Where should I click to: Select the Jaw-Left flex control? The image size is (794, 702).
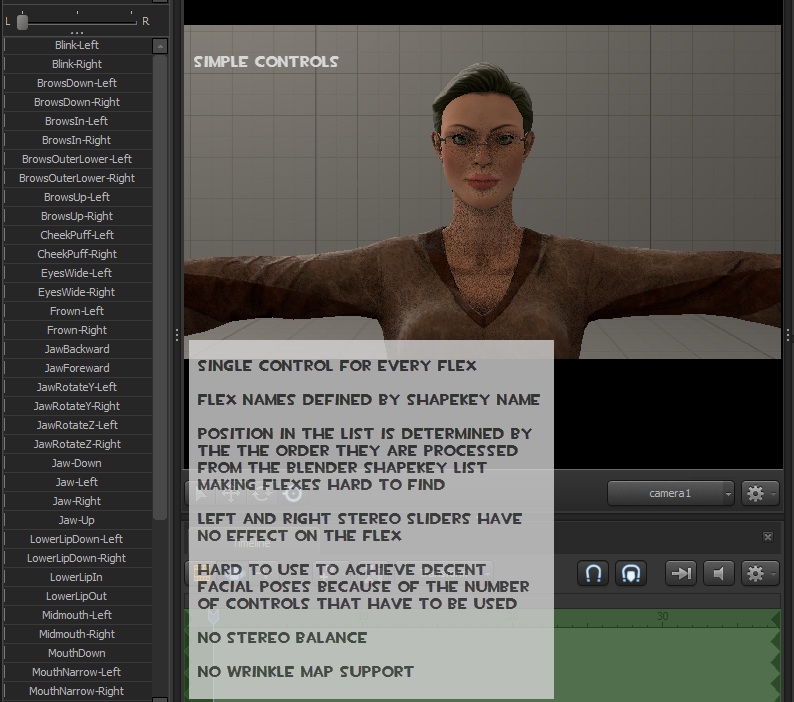point(77,482)
